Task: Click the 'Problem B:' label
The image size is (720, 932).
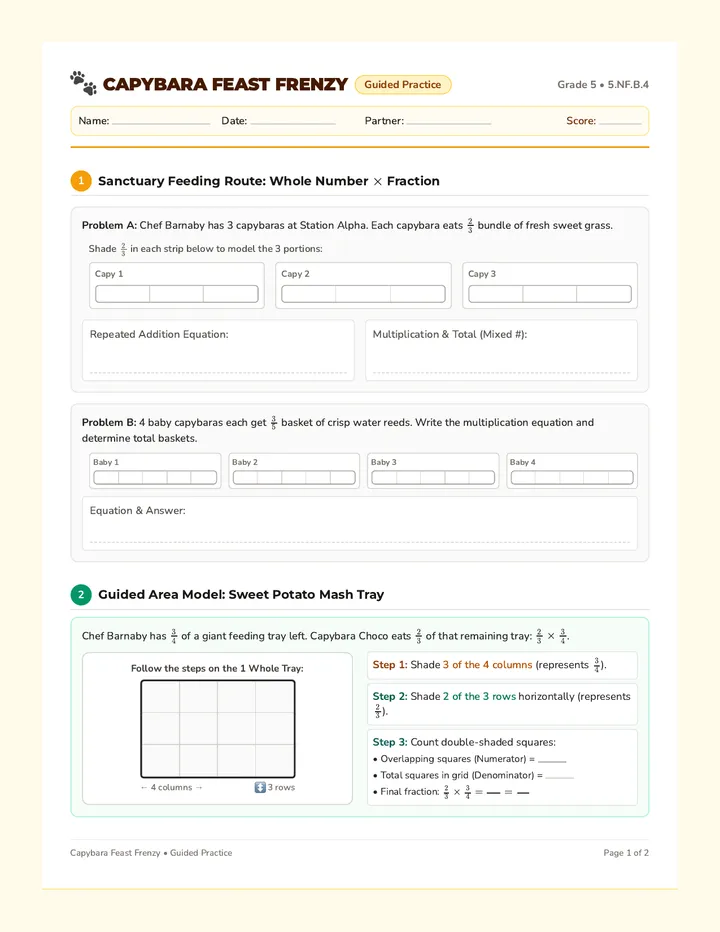Action: (109, 423)
